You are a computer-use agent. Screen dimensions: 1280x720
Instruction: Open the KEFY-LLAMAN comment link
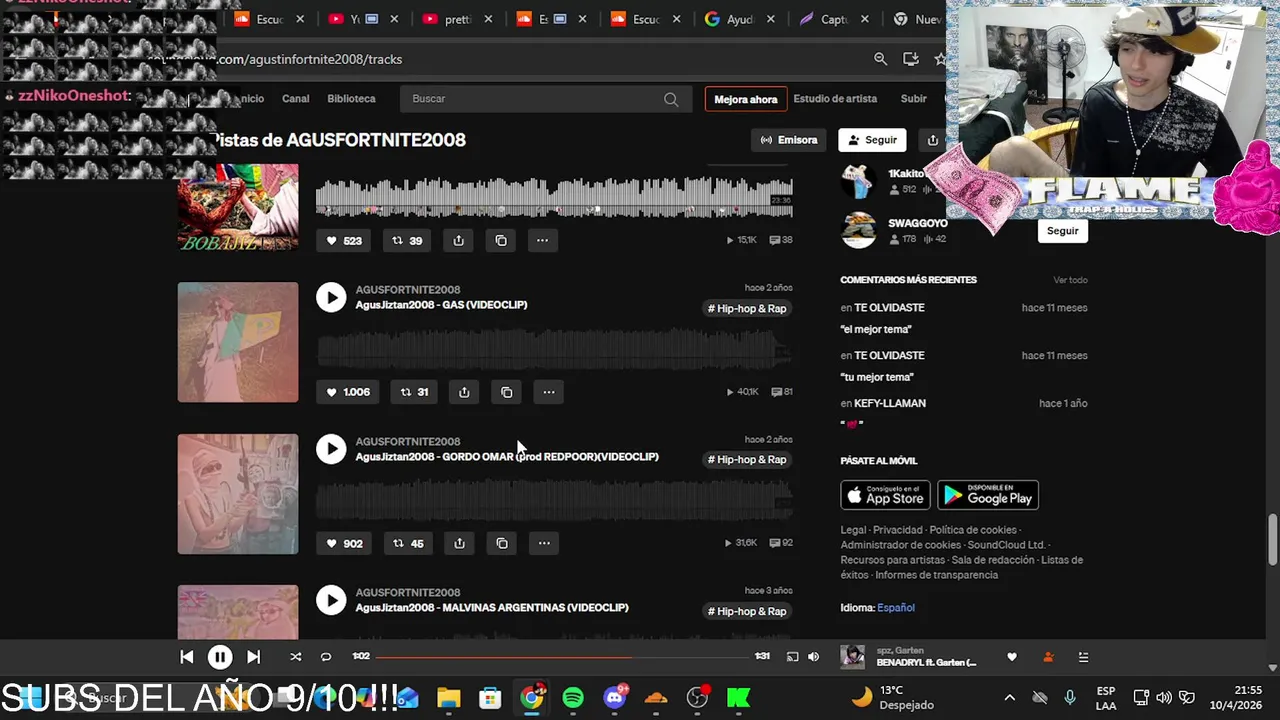(x=890, y=403)
